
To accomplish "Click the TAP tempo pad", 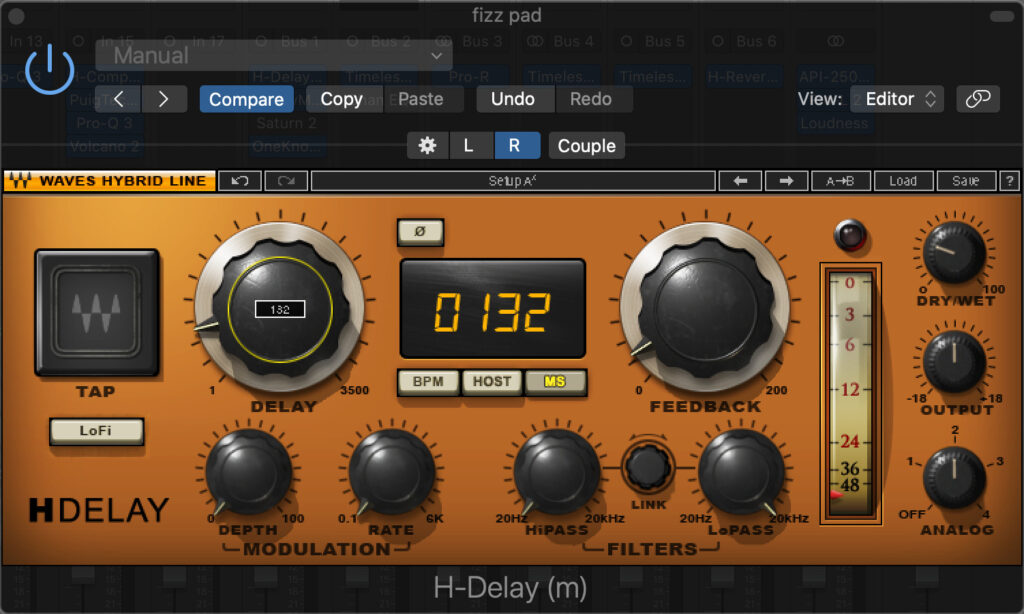I will click(97, 312).
